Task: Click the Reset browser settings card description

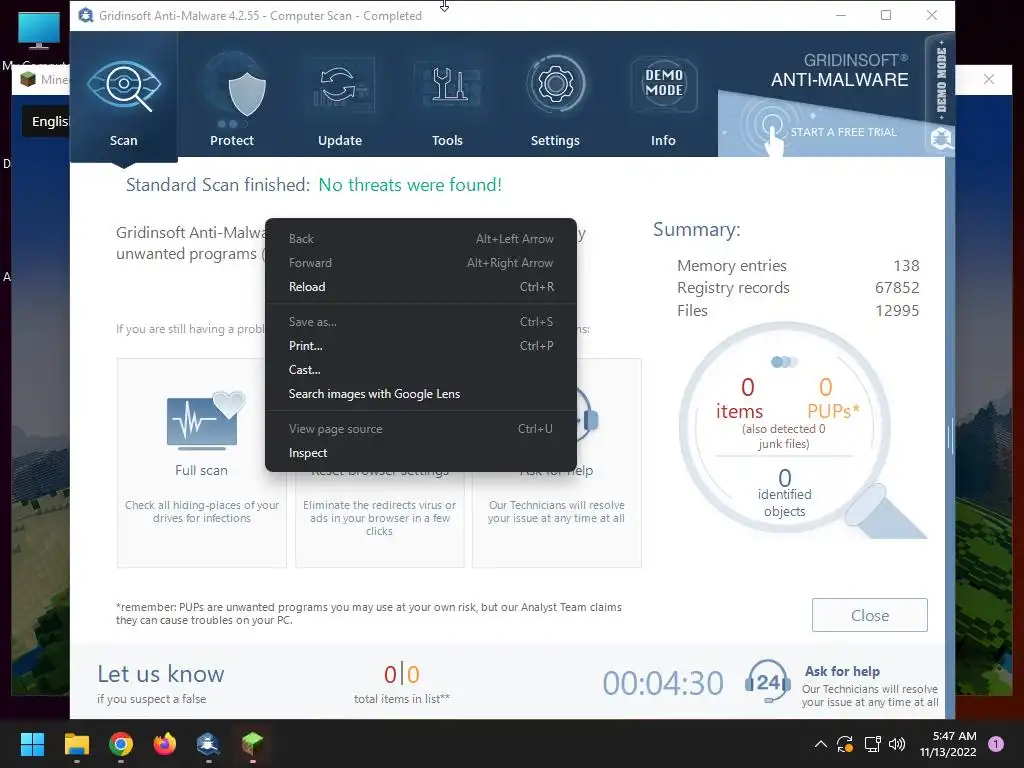Action: pyautogui.click(x=379, y=518)
